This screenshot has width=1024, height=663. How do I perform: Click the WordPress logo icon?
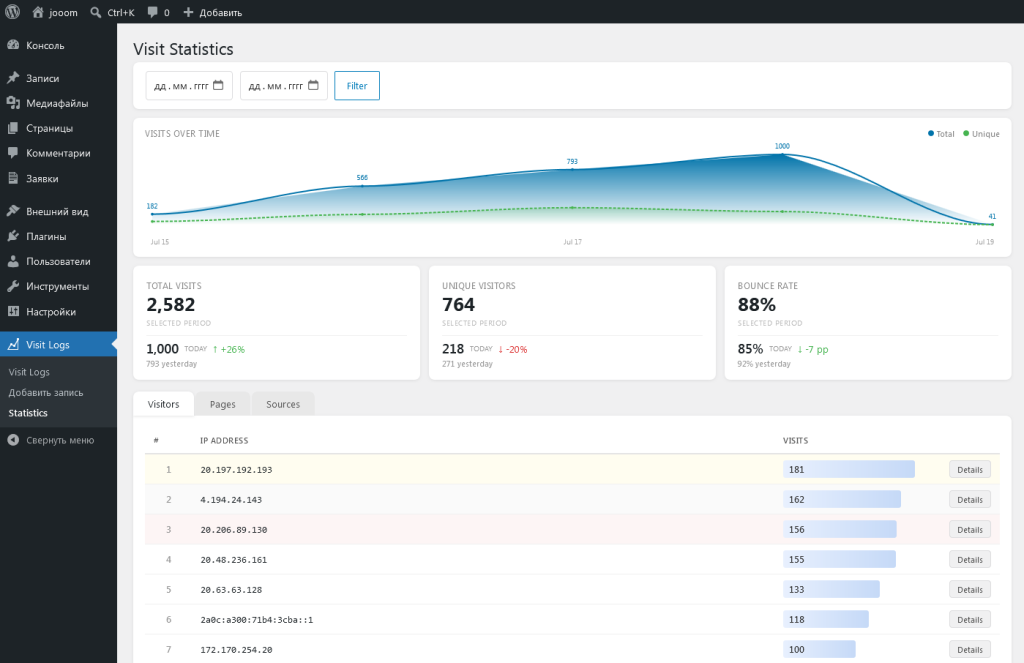click(x=12, y=12)
